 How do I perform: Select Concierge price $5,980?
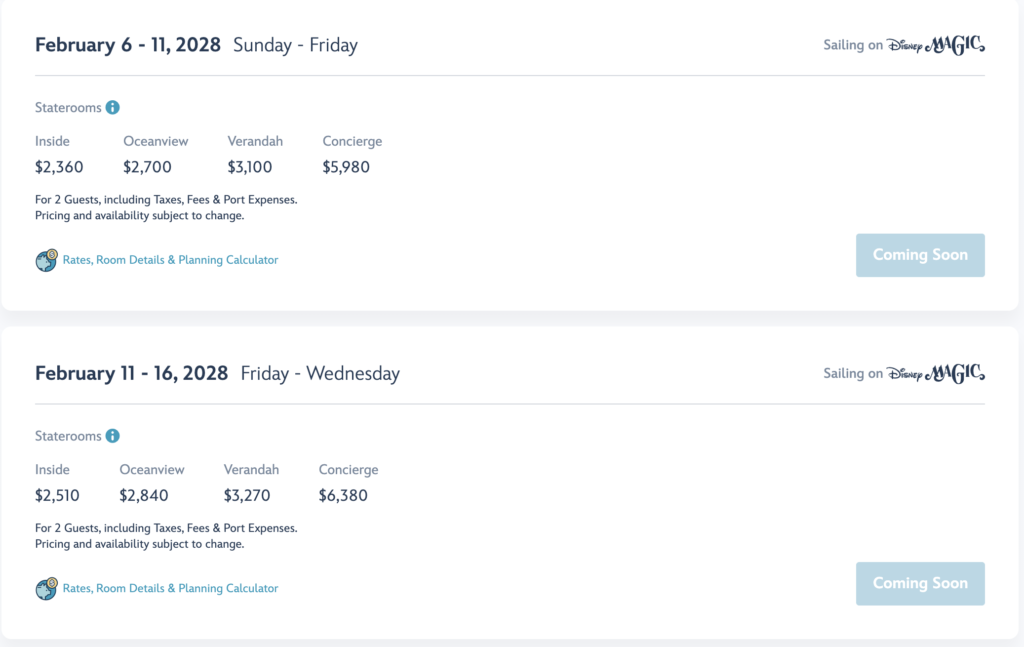(346, 167)
